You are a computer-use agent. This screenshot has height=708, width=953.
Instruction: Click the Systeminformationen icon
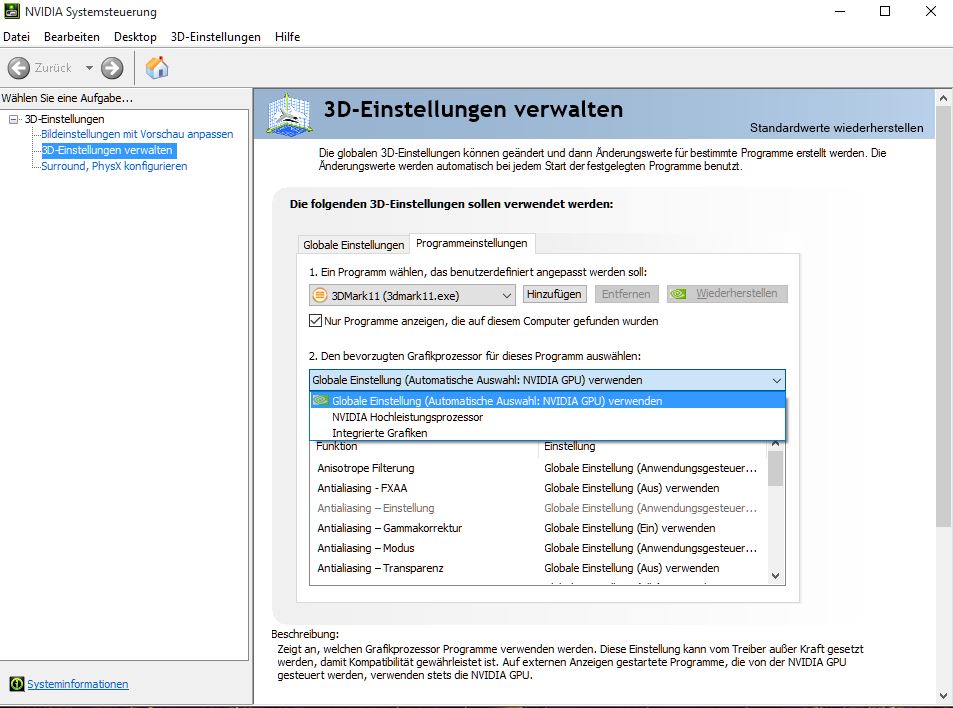point(17,684)
